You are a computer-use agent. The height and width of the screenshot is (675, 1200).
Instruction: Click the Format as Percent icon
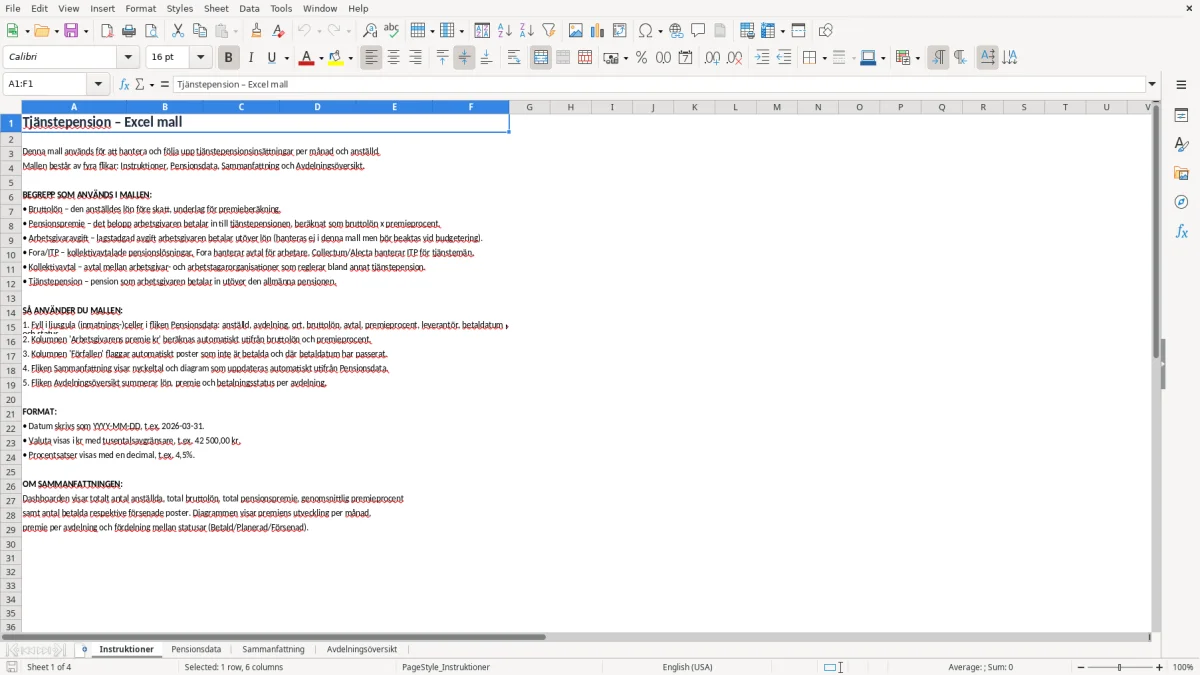tap(641, 58)
